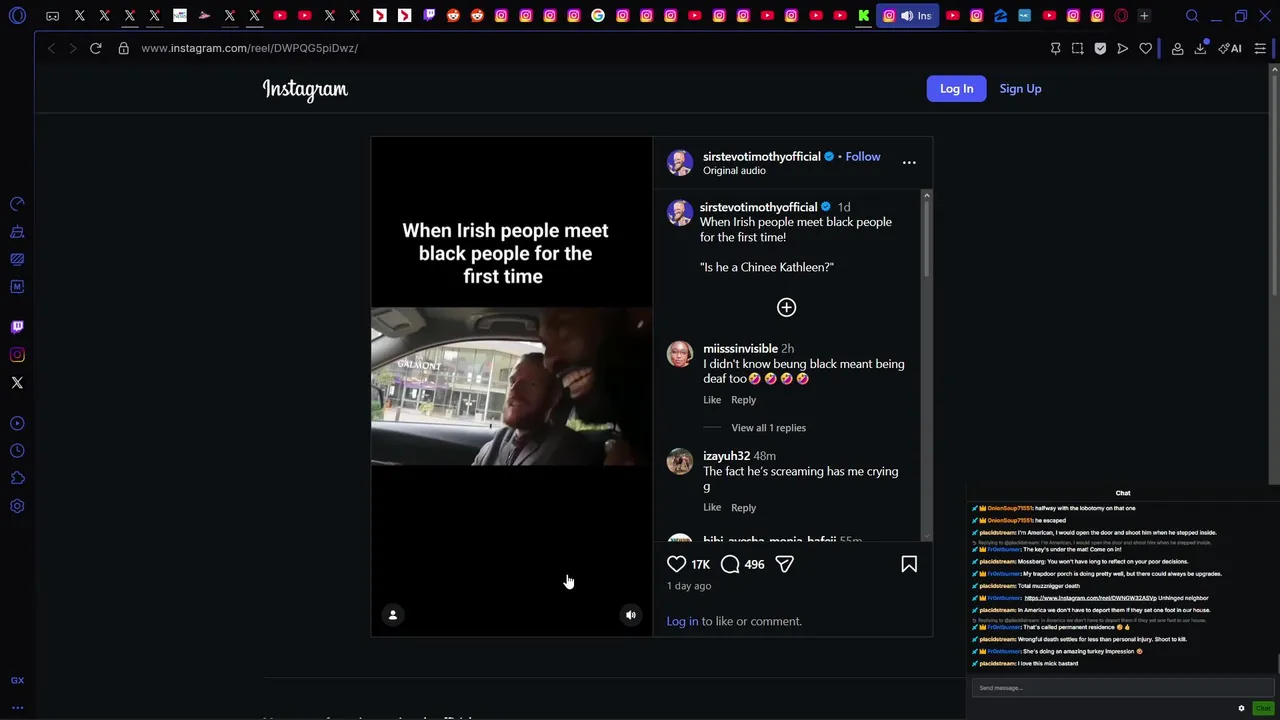Click the Sign Up link

1020,89
